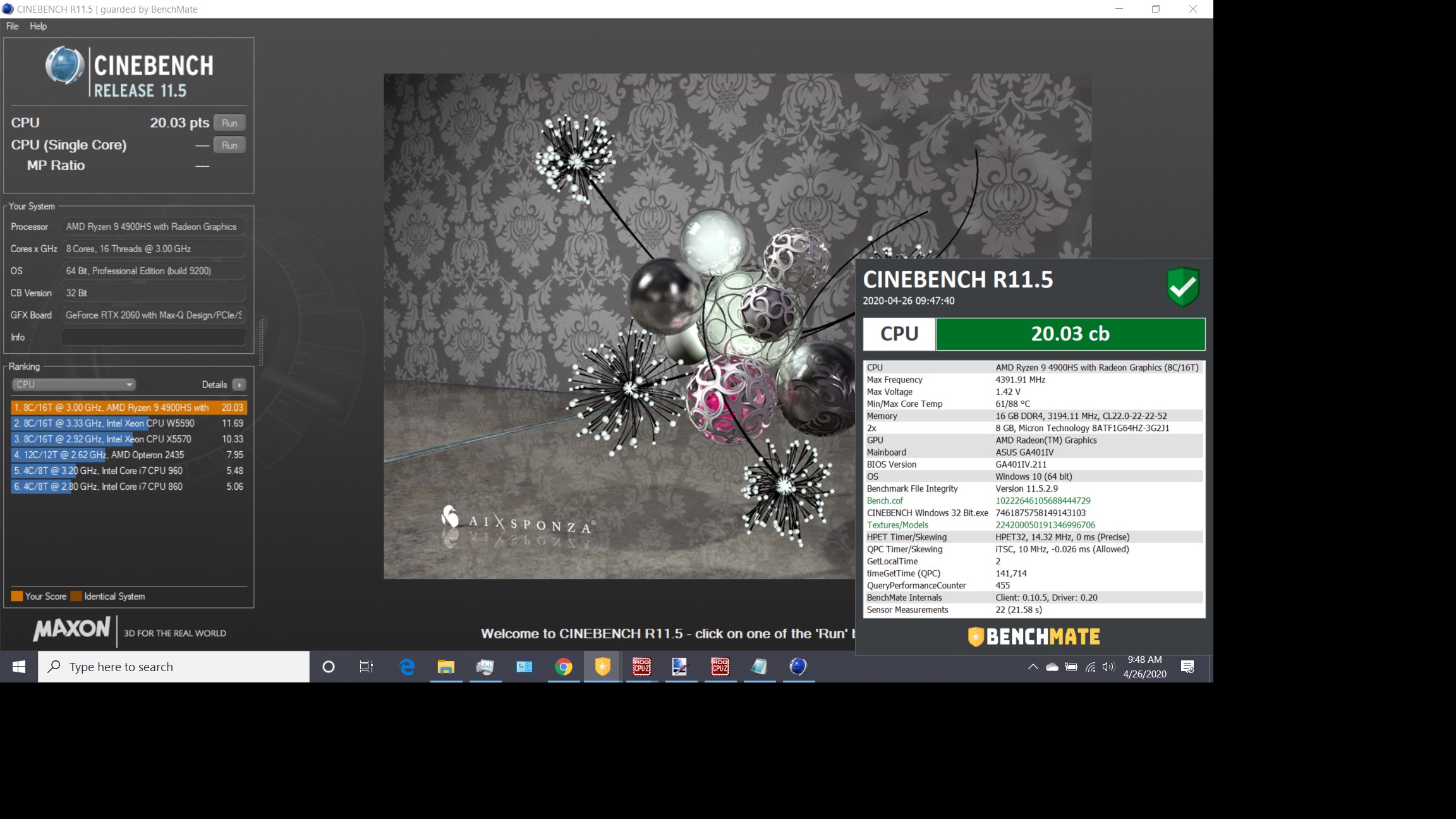Click the Bench.cof hash value
Viewport: 1456px width, 819px height.
point(1043,500)
